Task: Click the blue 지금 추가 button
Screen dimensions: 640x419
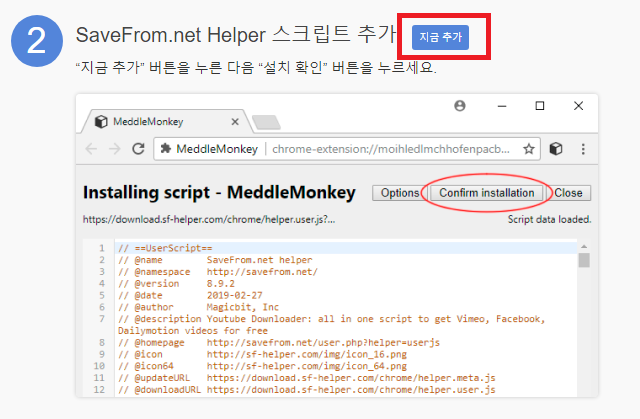Action: tap(440, 37)
